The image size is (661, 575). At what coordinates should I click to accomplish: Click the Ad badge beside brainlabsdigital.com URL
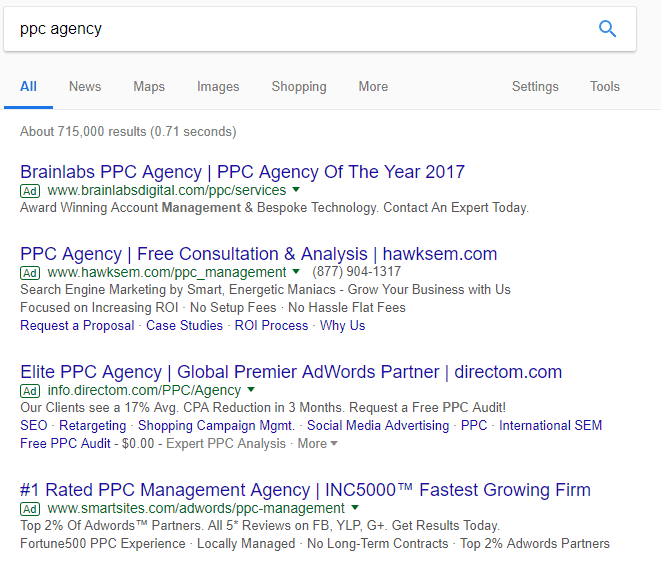(x=30, y=190)
